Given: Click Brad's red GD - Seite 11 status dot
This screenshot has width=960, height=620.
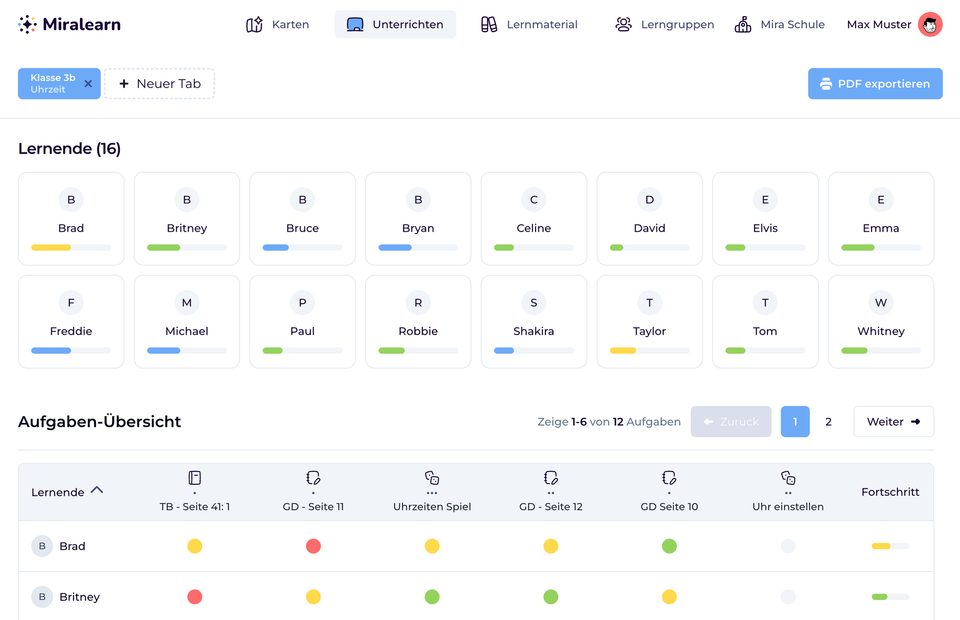Looking at the screenshot, I should click(x=313, y=546).
